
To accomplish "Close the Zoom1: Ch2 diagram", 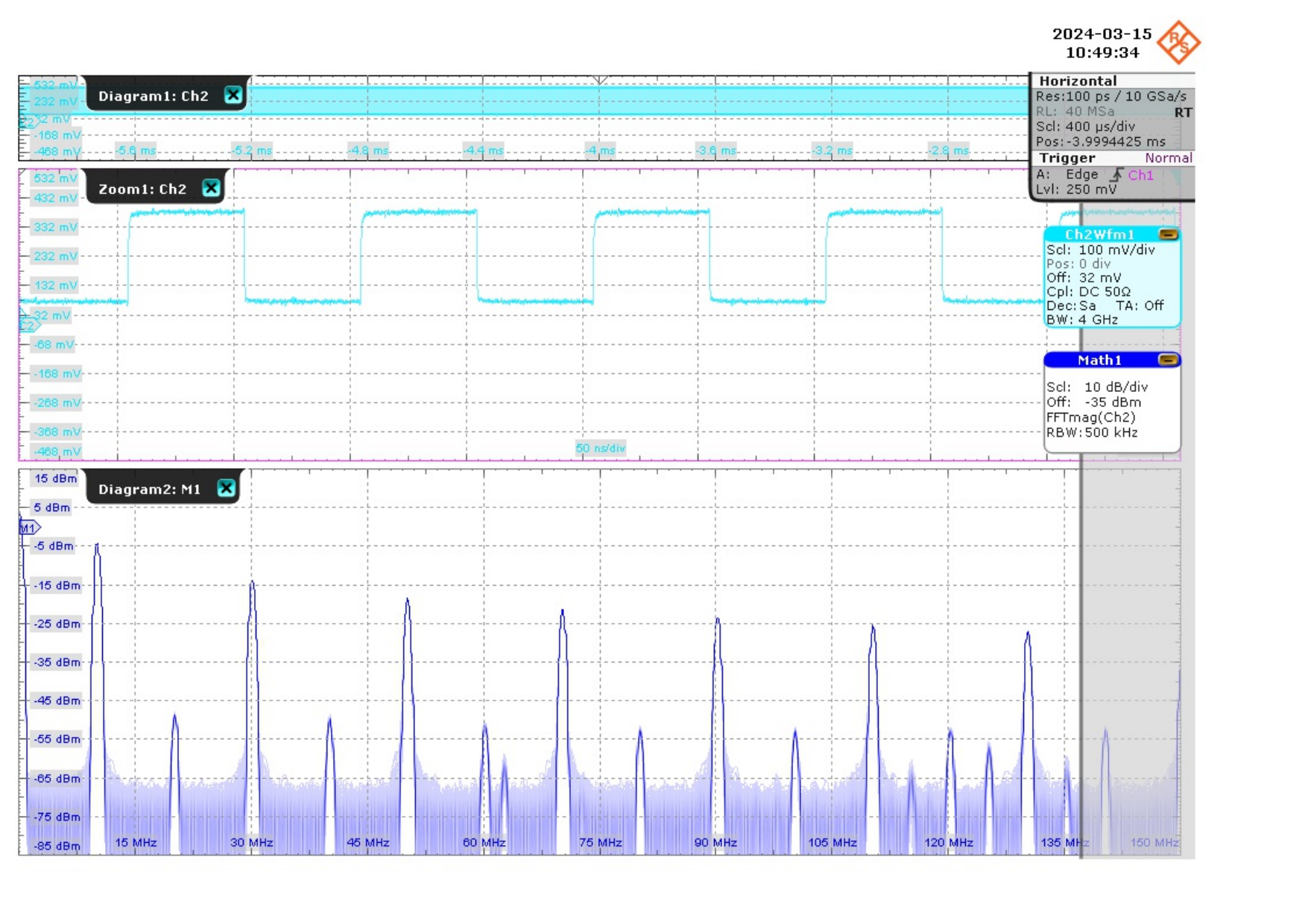I will coord(212,189).
